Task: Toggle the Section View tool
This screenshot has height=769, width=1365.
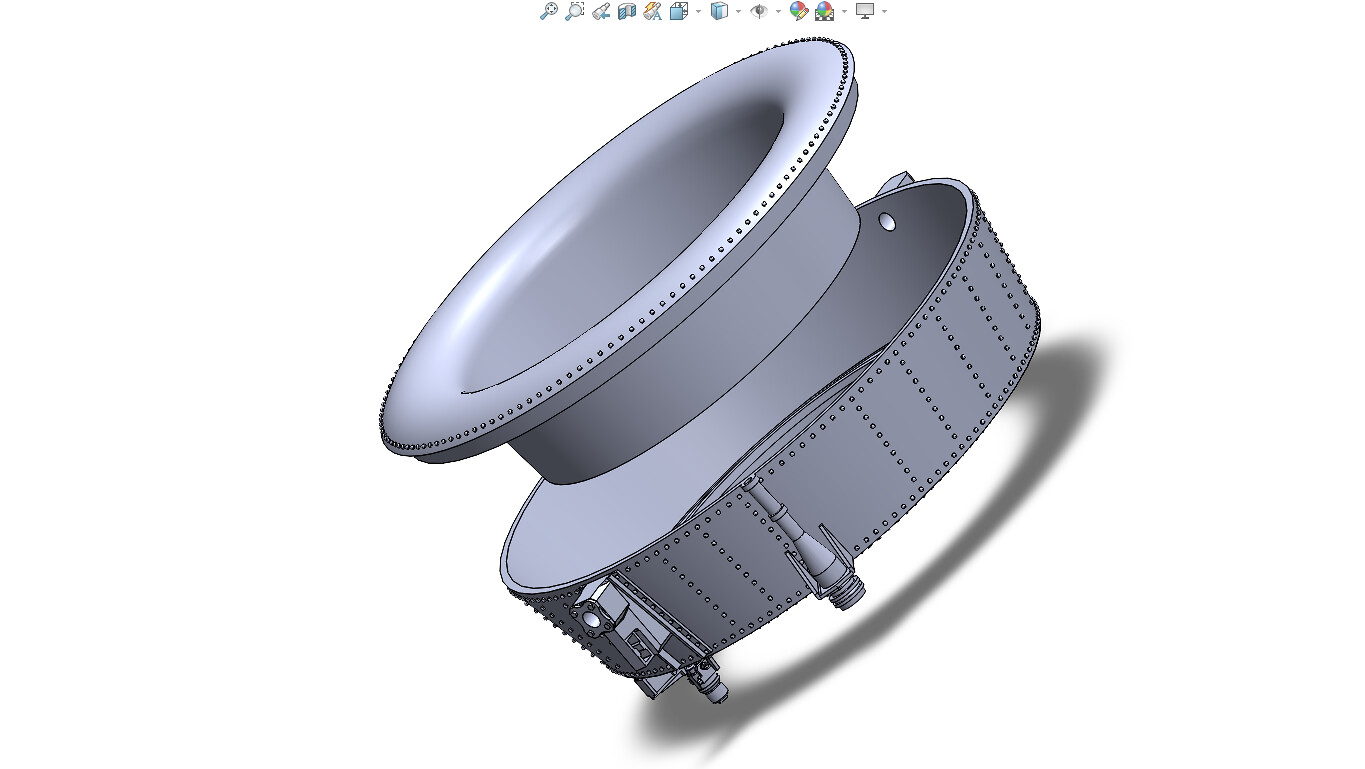Action: 626,11
